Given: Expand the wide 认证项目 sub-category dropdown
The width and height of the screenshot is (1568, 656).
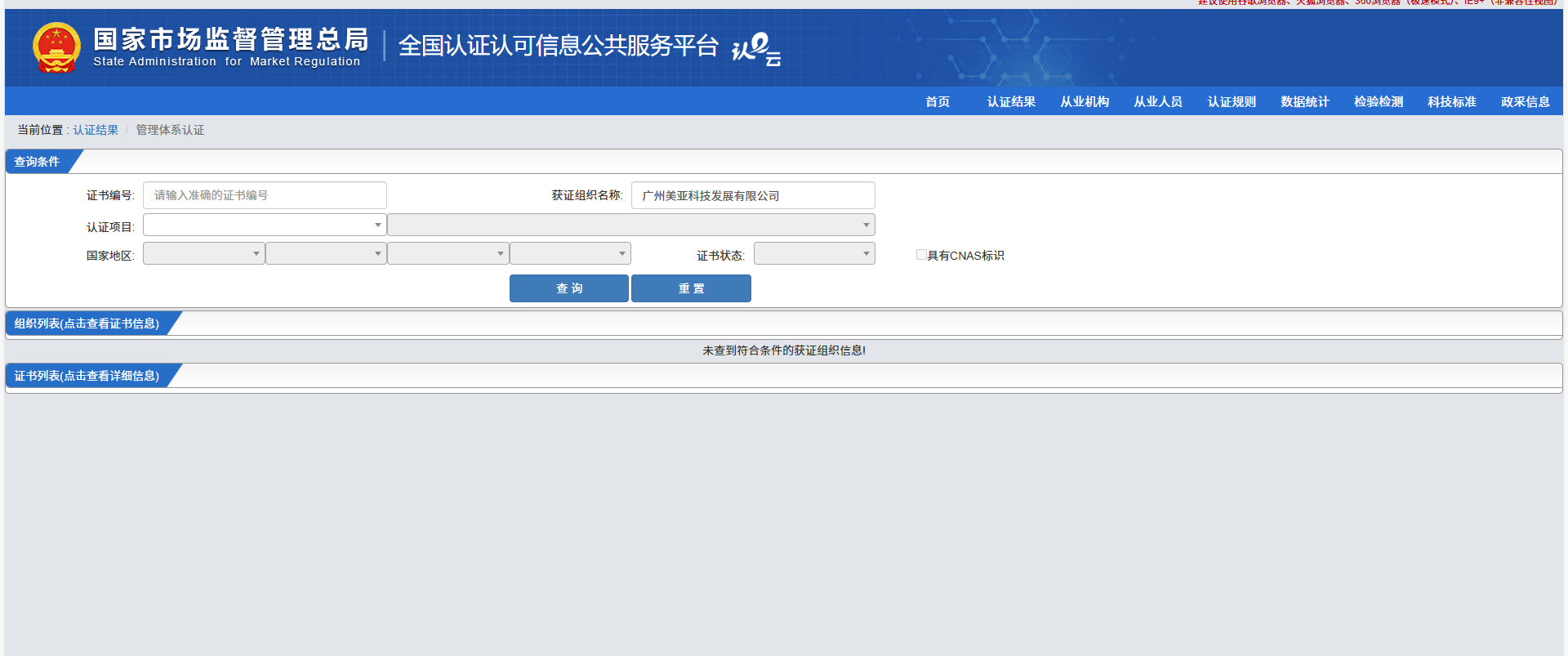Looking at the screenshot, I should coord(631,225).
